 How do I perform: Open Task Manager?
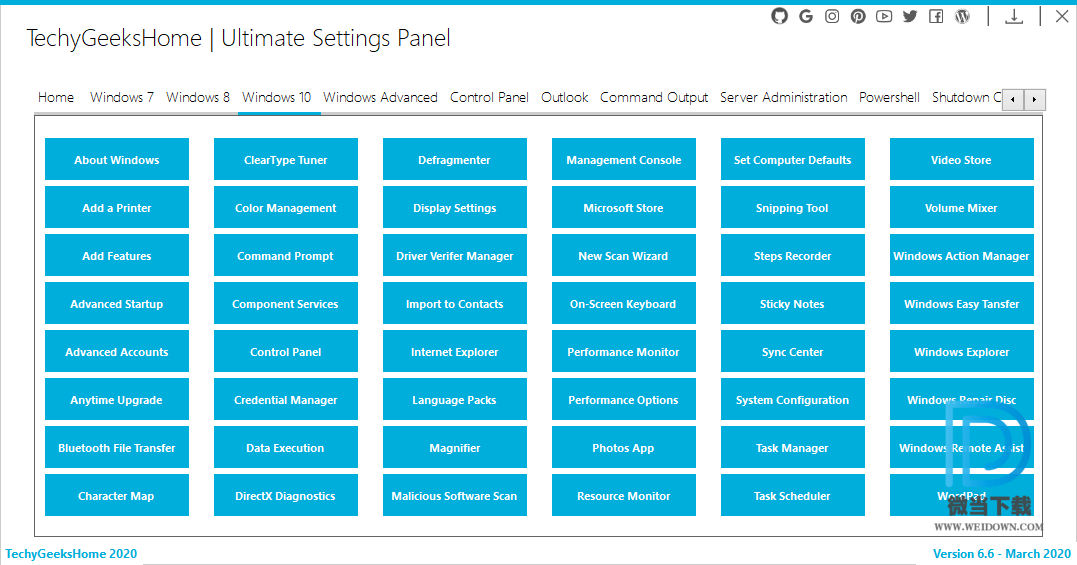pyautogui.click(x=793, y=448)
